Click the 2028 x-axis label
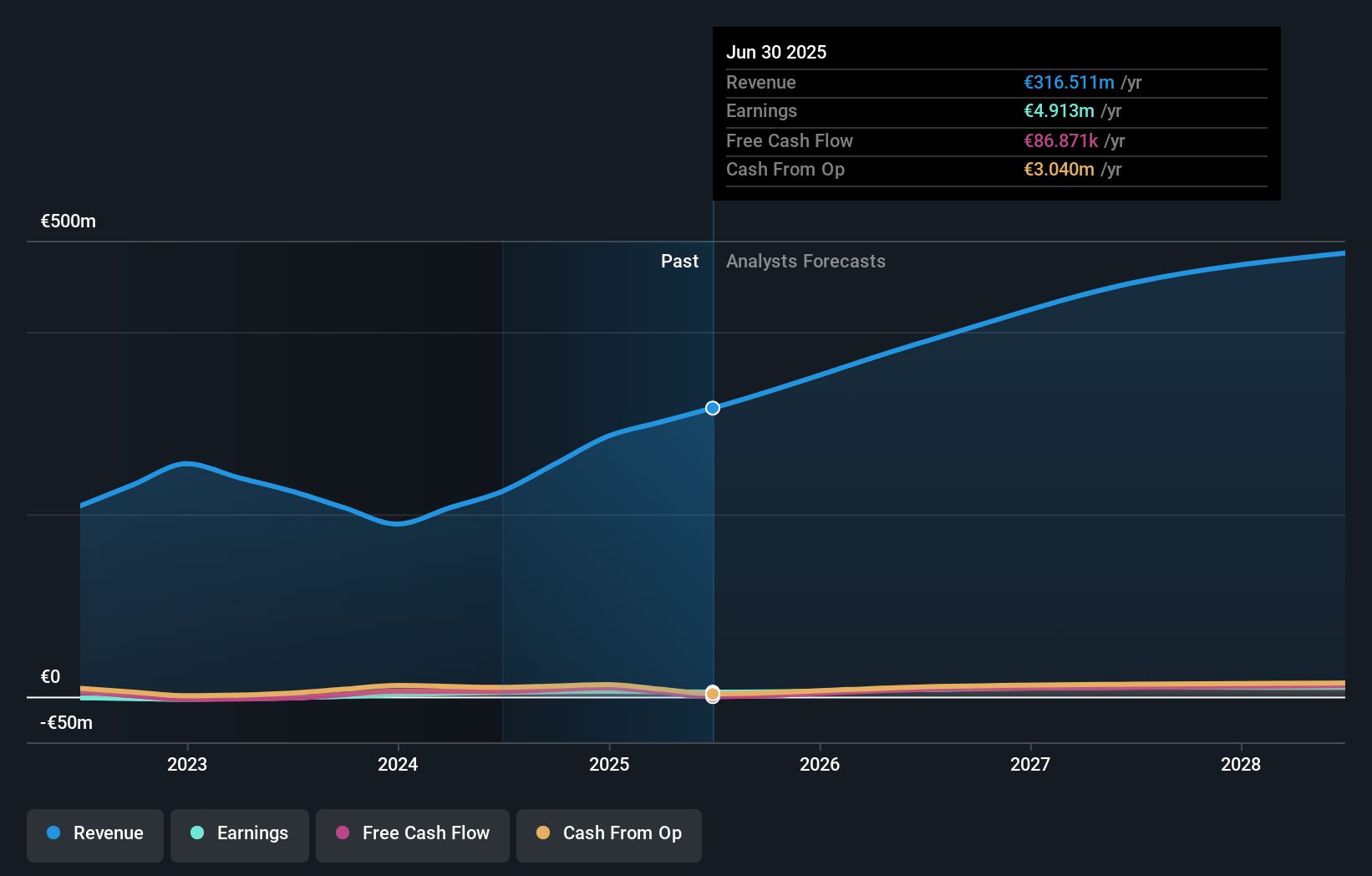 tap(1241, 764)
